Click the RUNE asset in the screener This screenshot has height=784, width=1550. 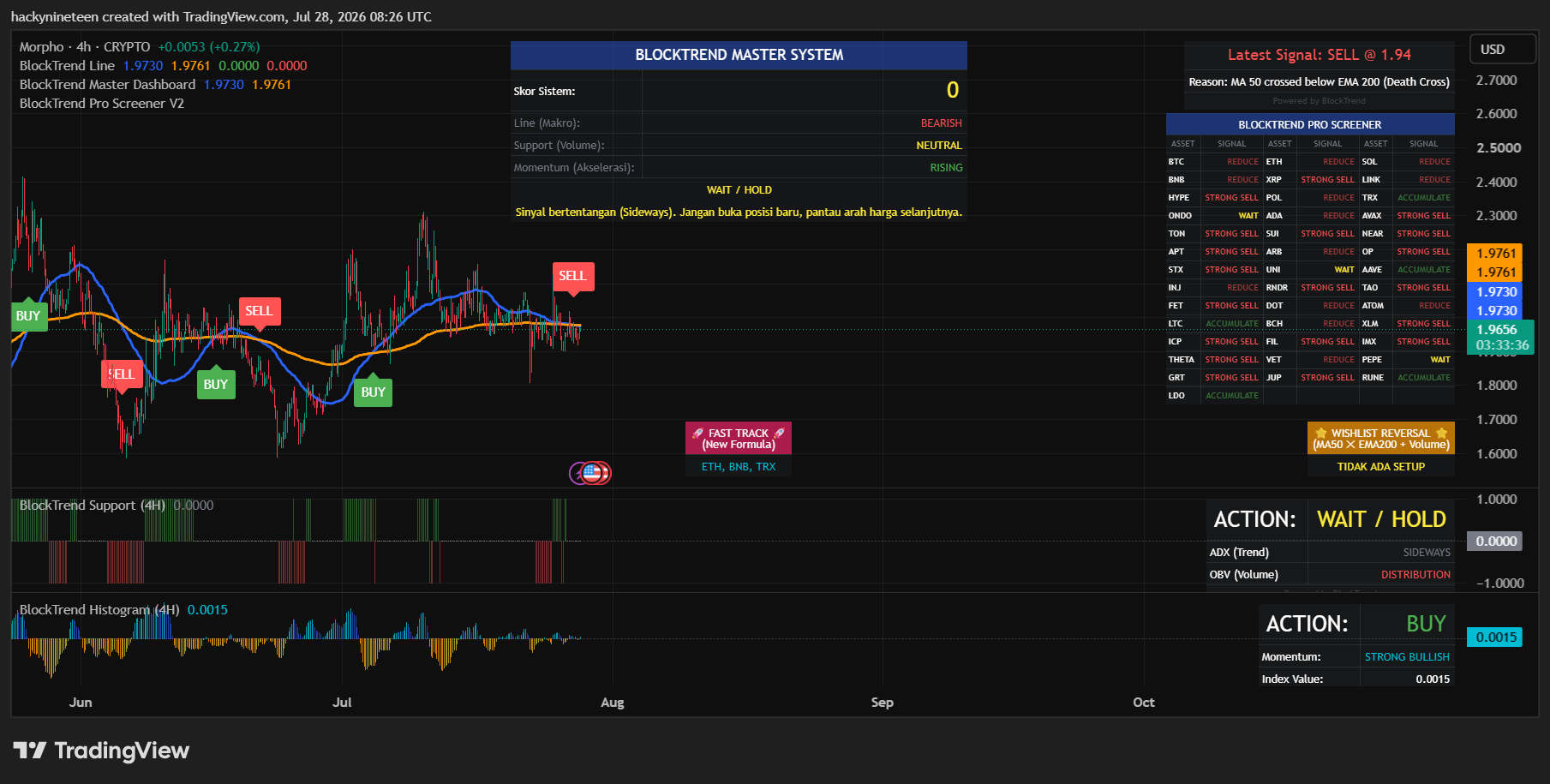point(1373,377)
